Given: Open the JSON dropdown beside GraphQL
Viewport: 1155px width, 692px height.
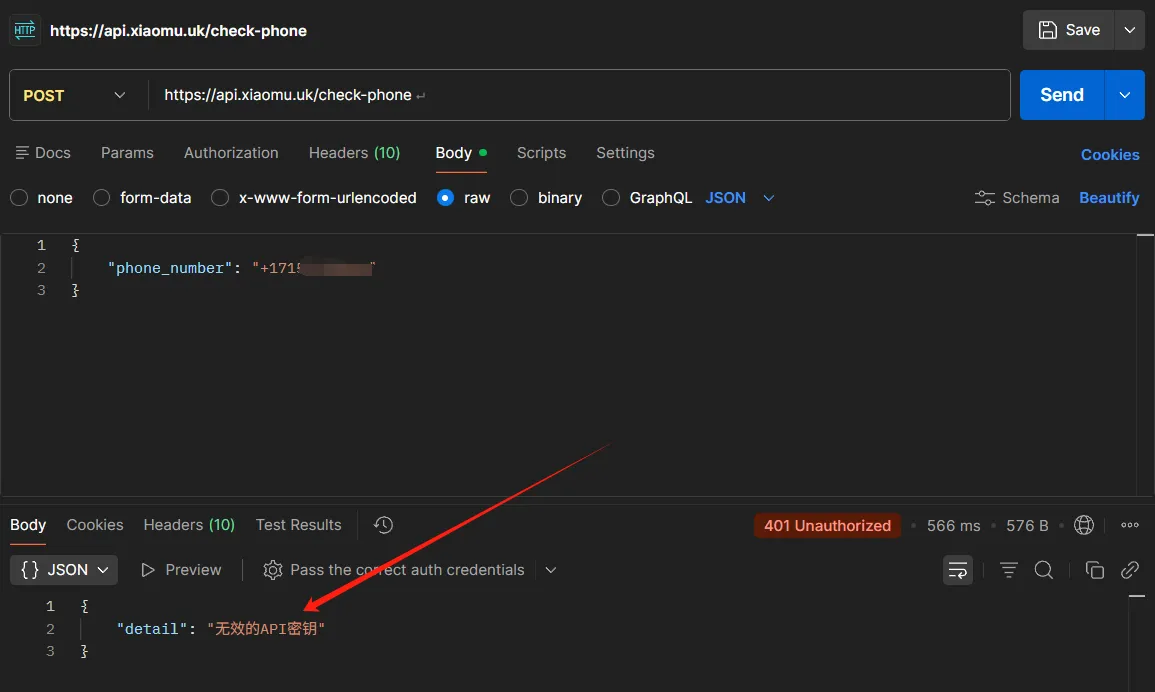Looking at the screenshot, I should tap(740, 198).
